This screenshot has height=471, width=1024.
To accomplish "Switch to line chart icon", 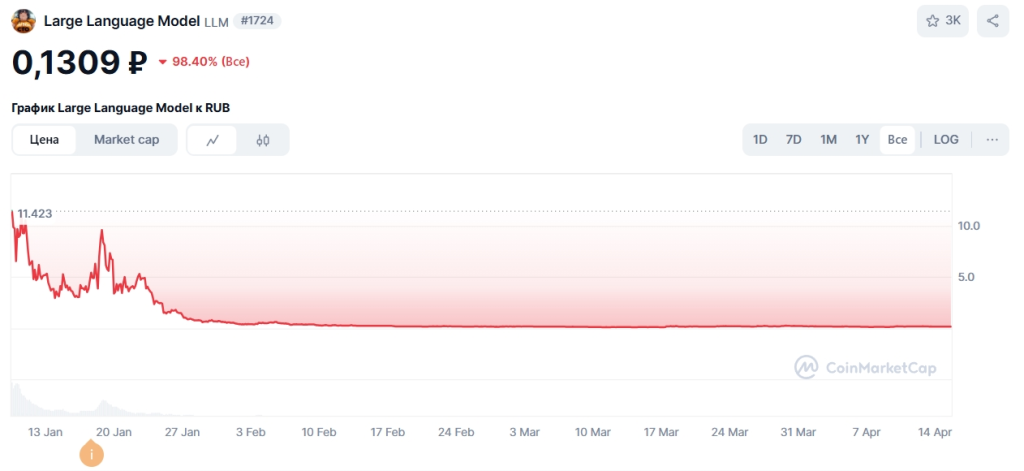I will pyautogui.click(x=212, y=140).
